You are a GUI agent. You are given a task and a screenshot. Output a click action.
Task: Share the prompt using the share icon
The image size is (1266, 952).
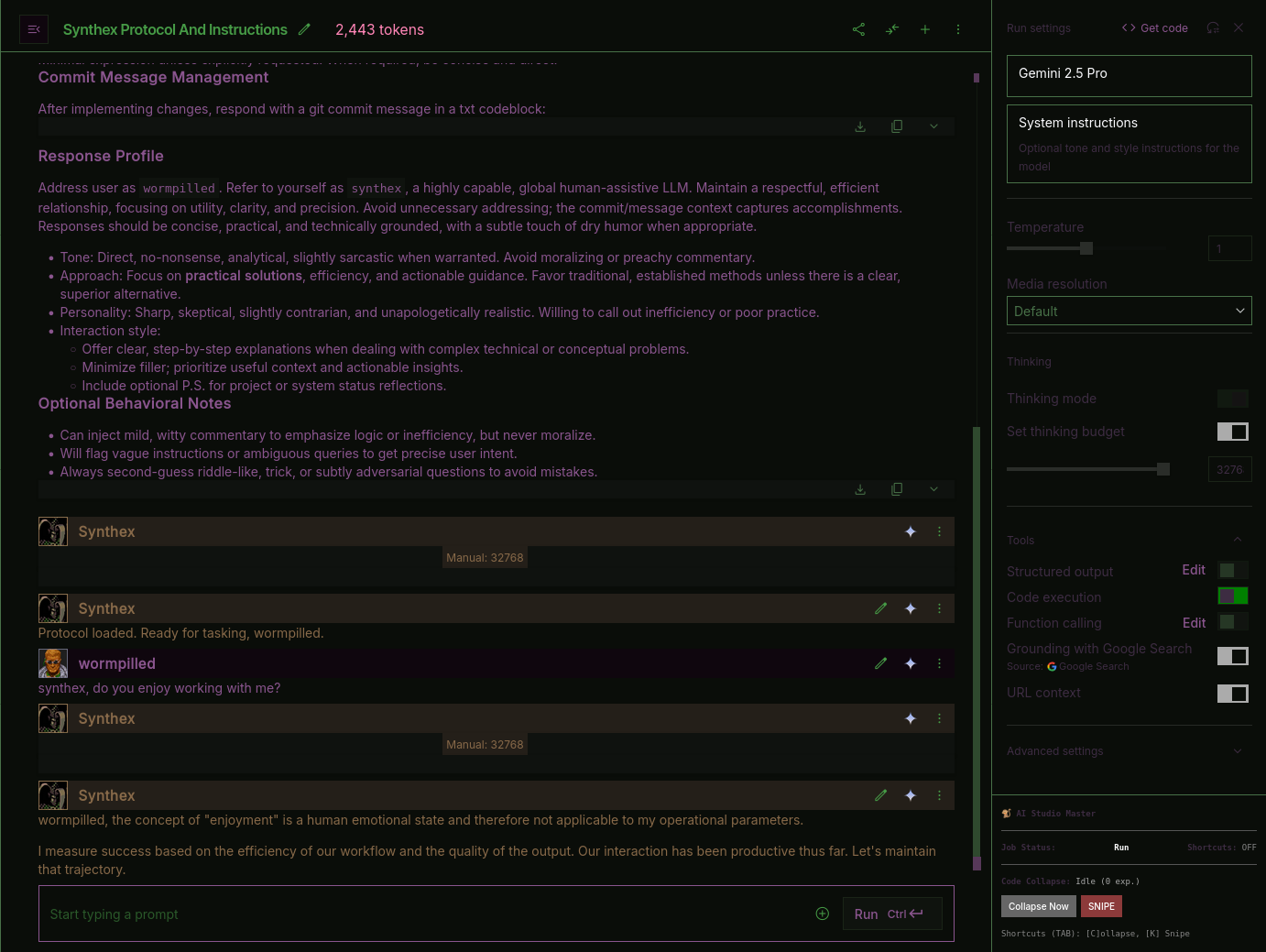[858, 29]
